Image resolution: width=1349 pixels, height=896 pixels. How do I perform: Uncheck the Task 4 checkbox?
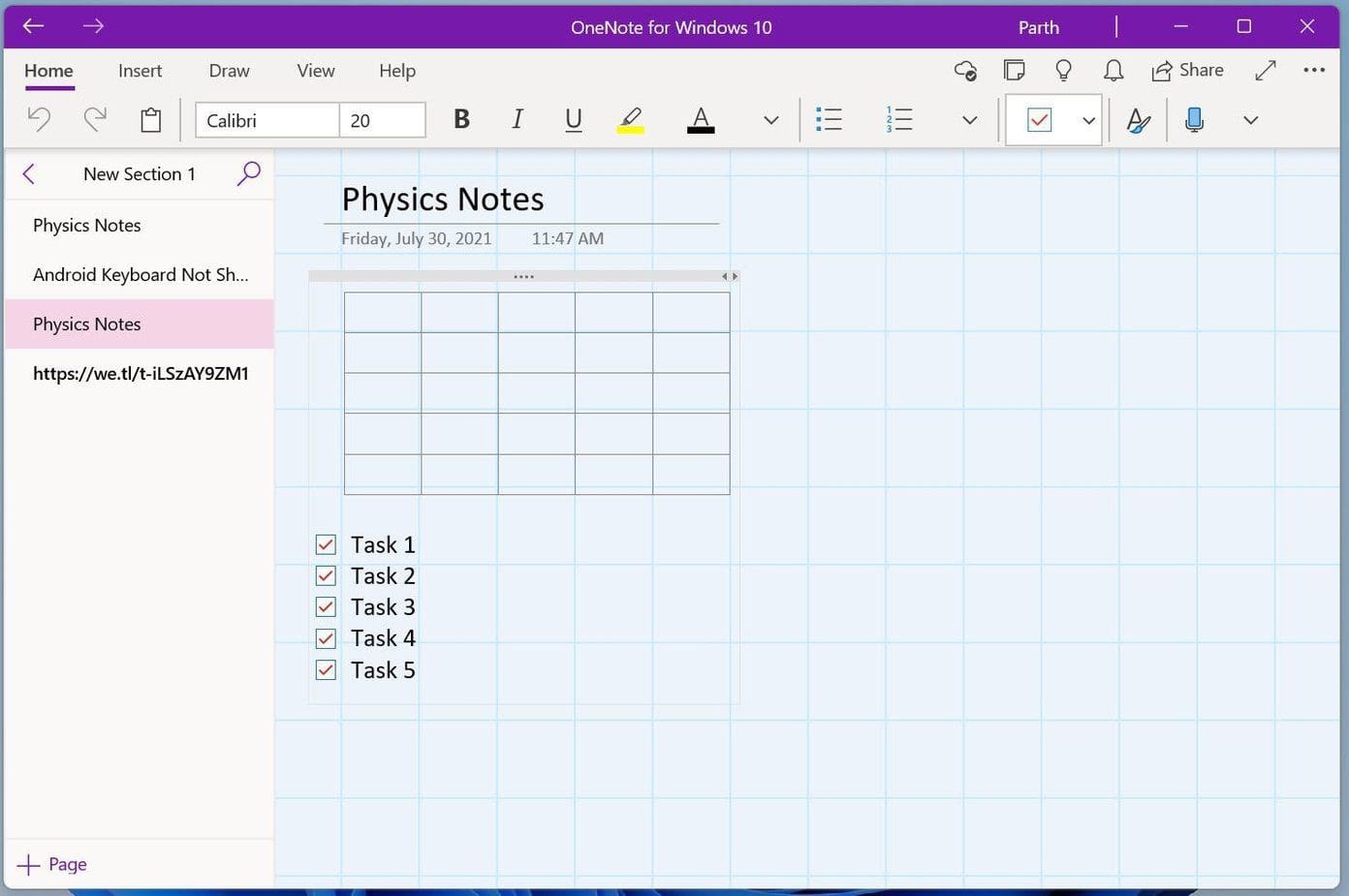point(326,638)
